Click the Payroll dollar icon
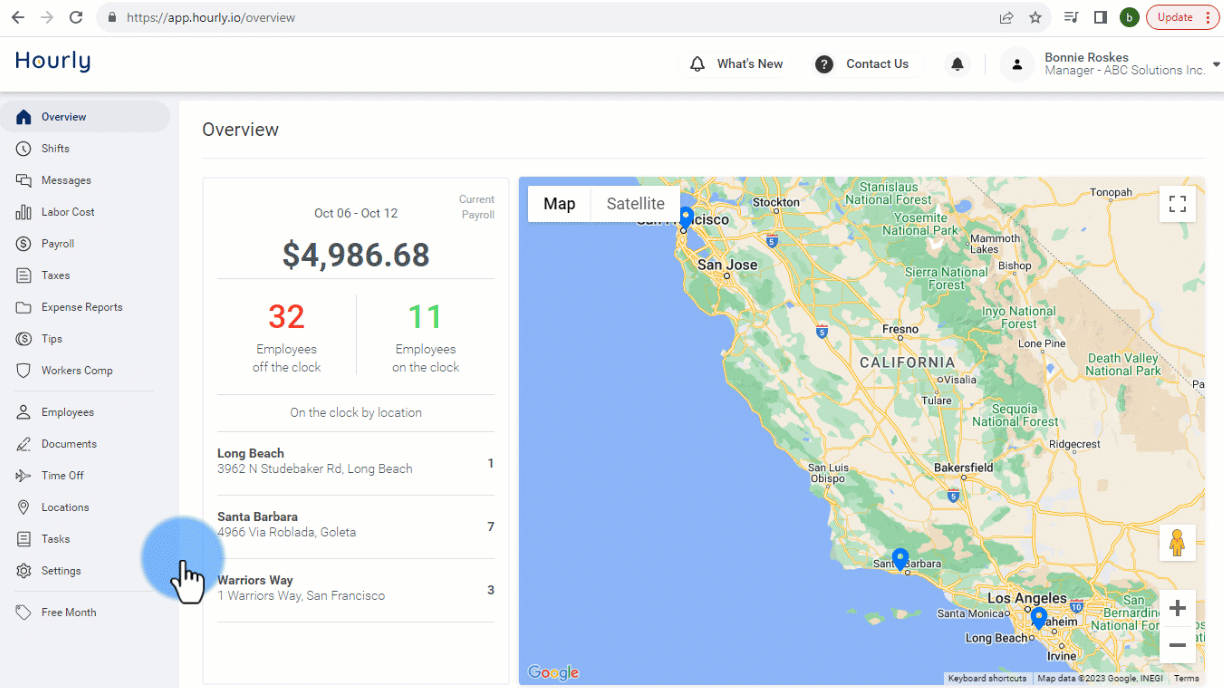The height and width of the screenshot is (688, 1224). click(x=24, y=244)
